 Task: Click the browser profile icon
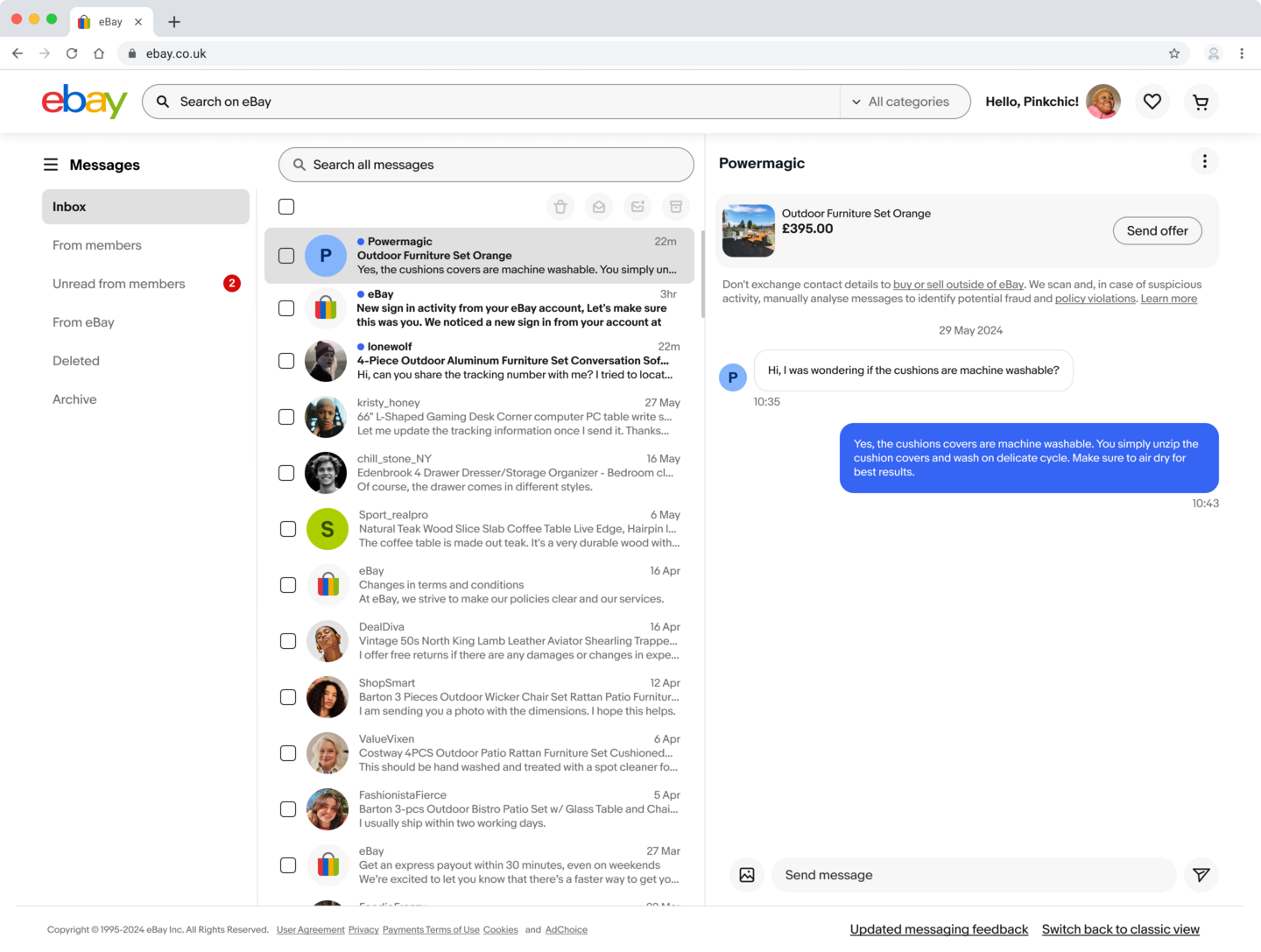(x=1214, y=53)
